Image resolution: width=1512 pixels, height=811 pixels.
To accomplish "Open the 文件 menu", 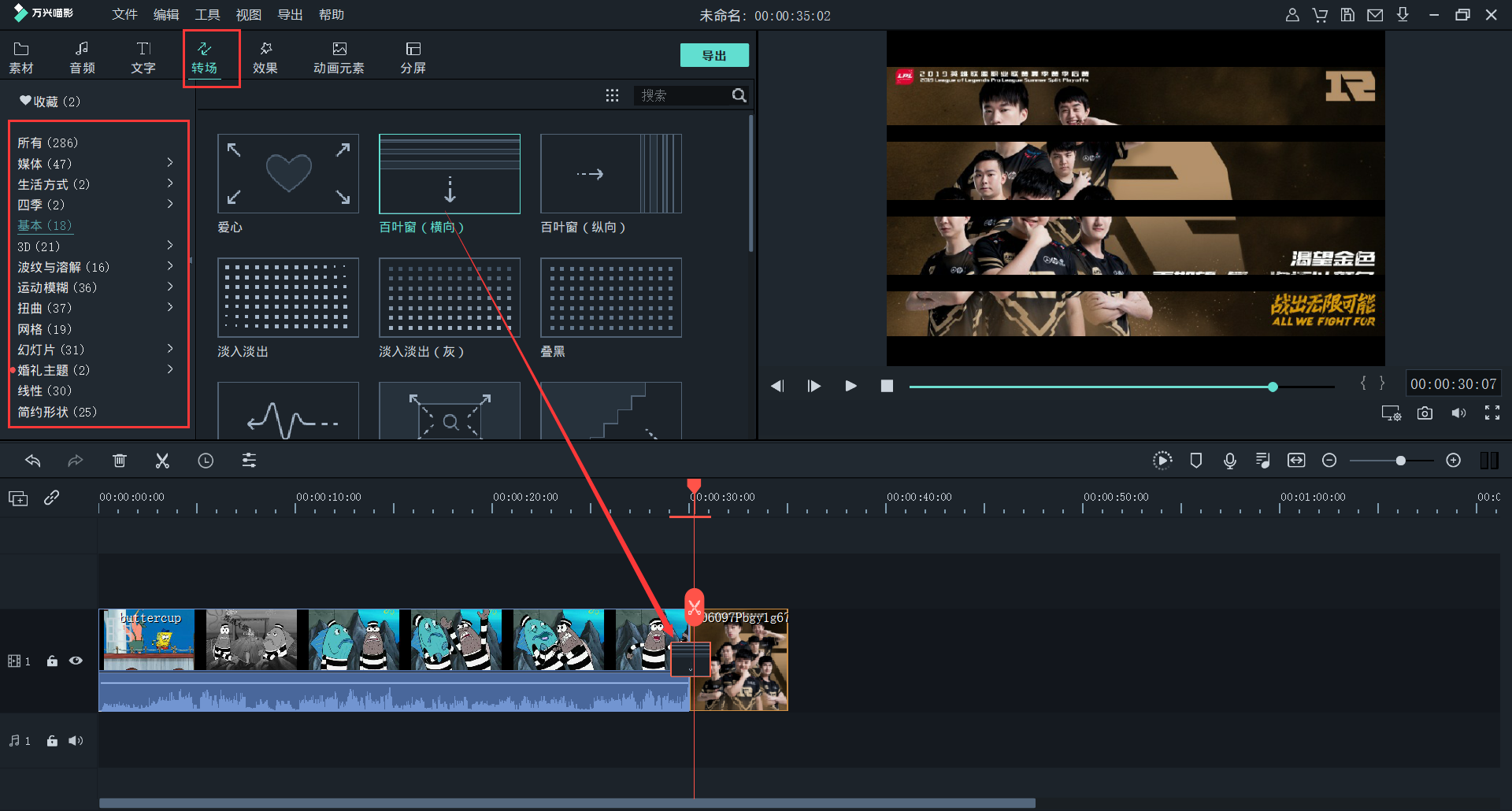I will pyautogui.click(x=124, y=15).
